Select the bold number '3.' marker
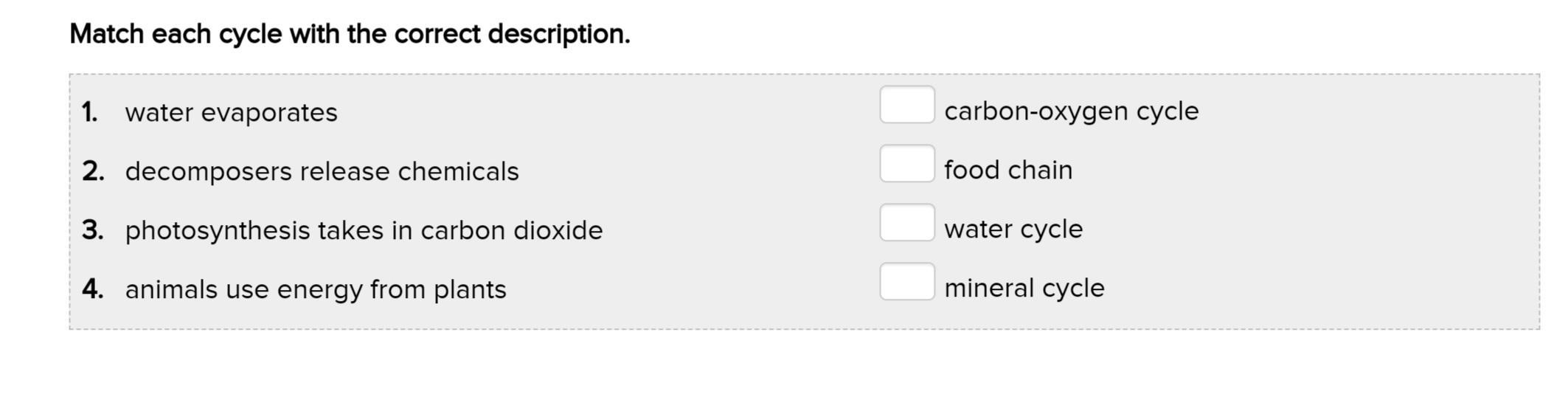The width and height of the screenshot is (1568, 397). (93, 231)
